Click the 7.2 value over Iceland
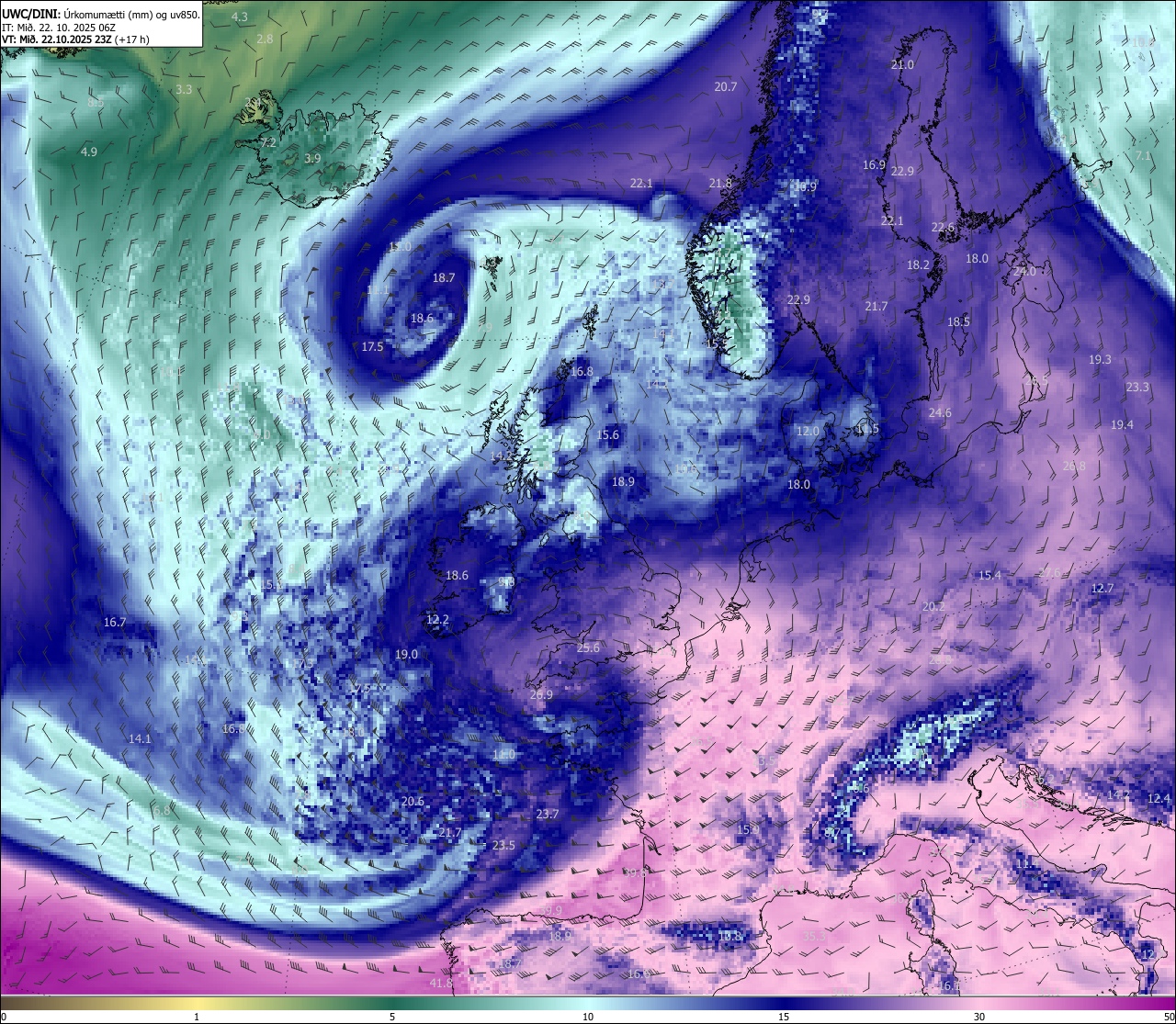The width and height of the screenshot is (1176, 1024). (267, 143)
